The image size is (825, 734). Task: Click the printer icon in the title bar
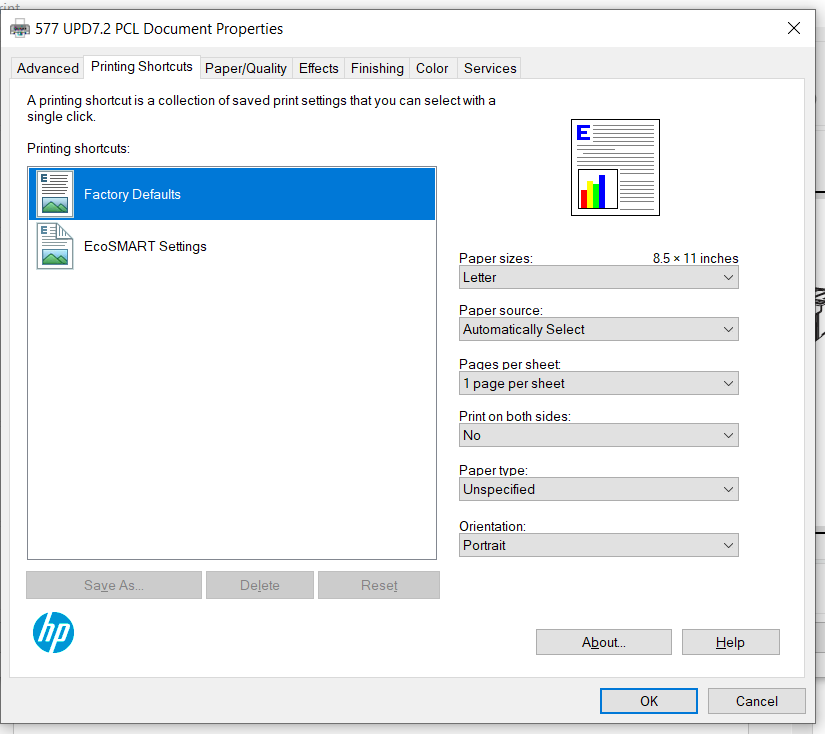(x=20, y=28)
